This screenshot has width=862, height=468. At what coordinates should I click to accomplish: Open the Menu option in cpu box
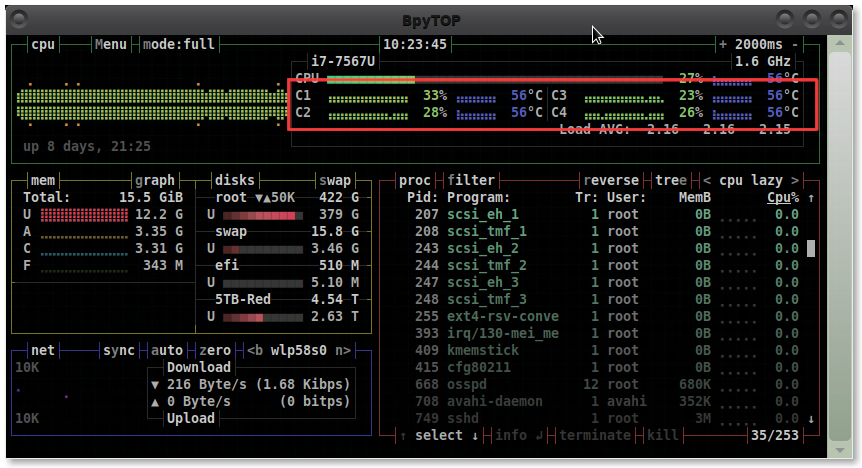pos(110,45)
